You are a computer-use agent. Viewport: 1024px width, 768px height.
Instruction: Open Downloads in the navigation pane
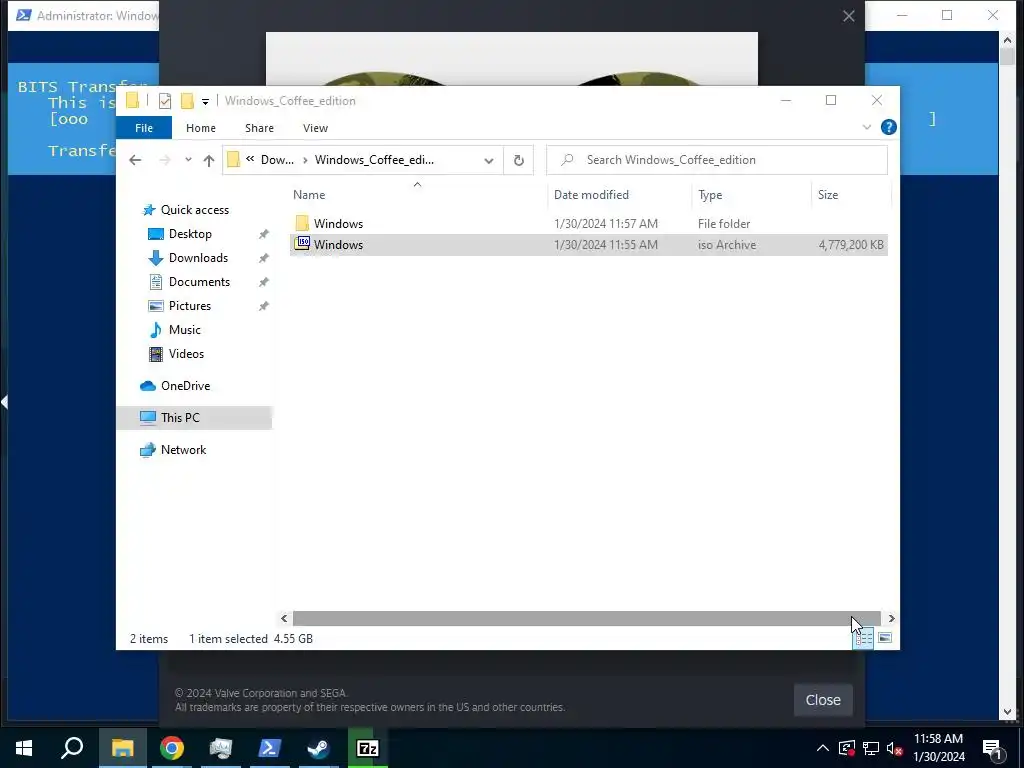coord(198,258)
